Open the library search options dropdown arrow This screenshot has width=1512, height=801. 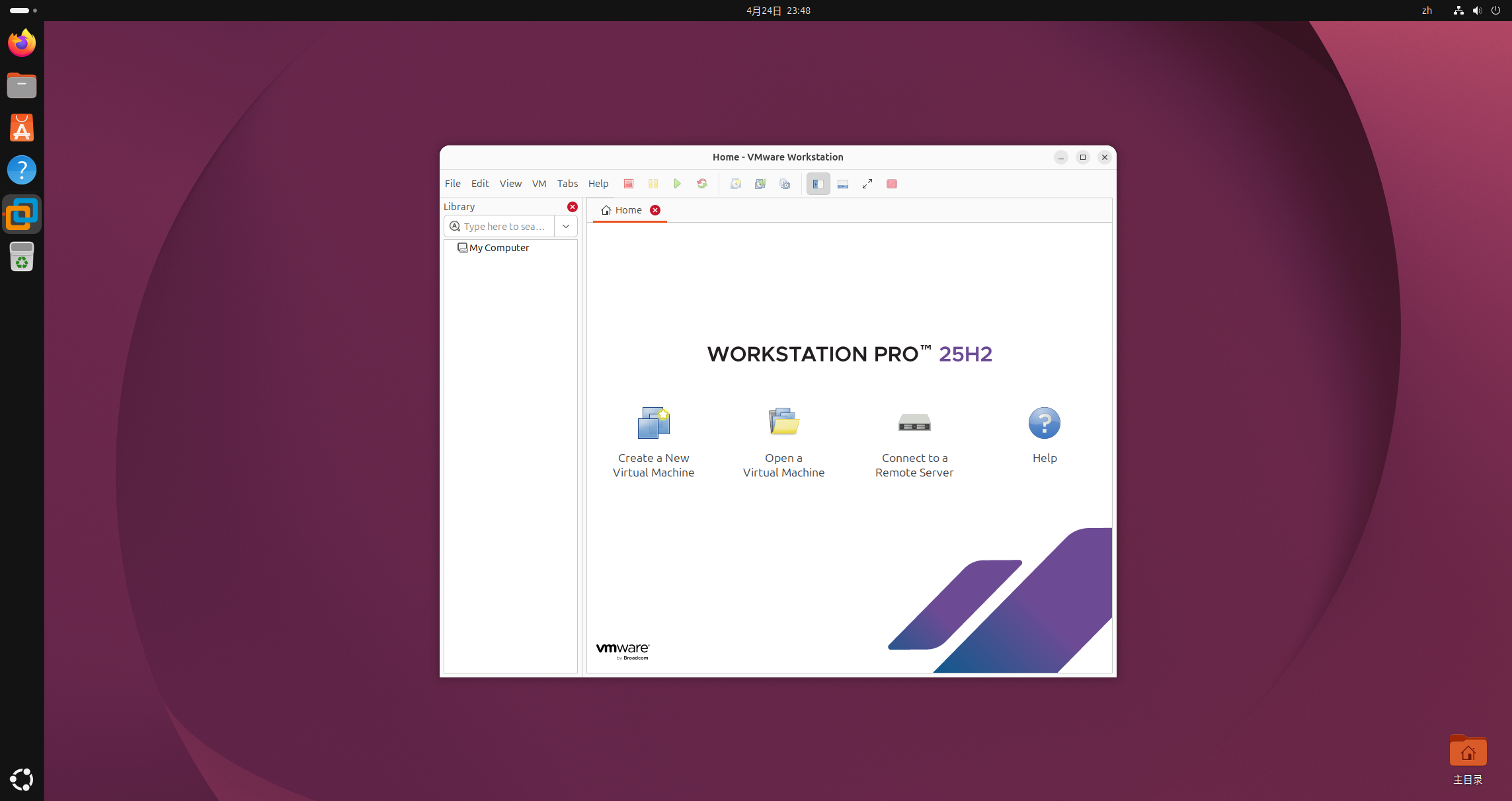565,226
